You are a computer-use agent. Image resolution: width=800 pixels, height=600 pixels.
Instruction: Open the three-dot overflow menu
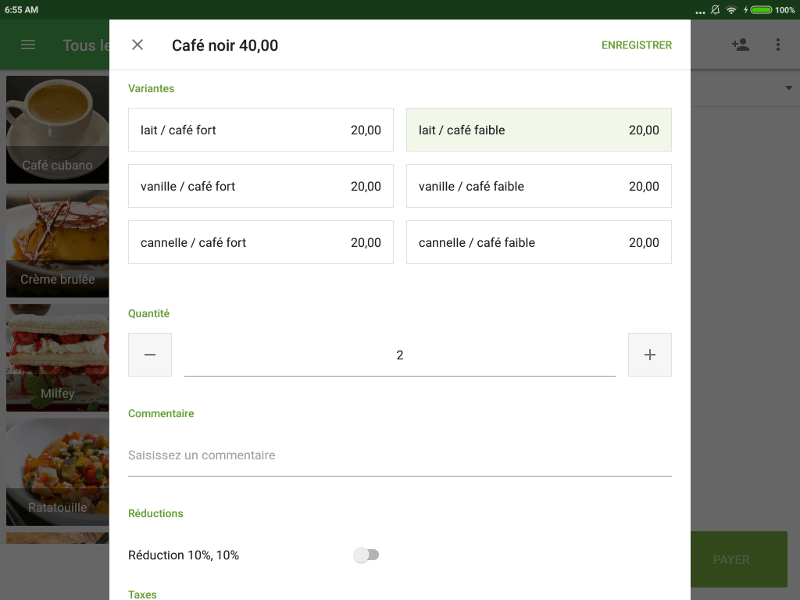click(x=778, y=45)
